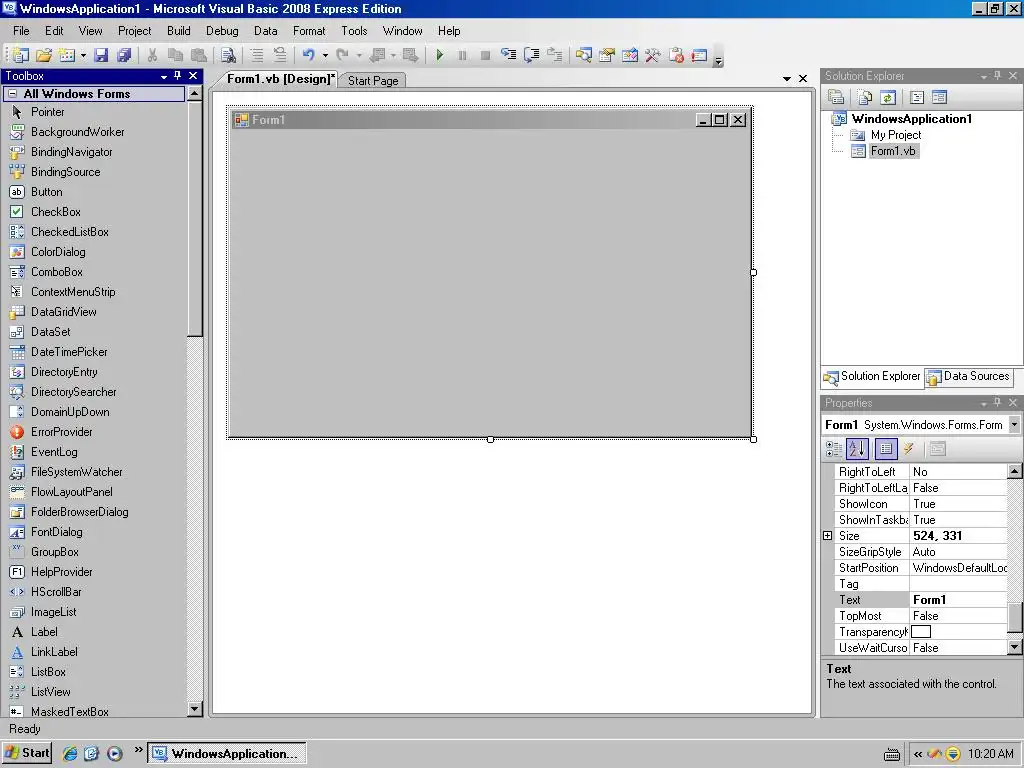Viewport: 1024px width, 768px height.
Task: Click the Open File folder icon
Action: [x=44, y=56]
